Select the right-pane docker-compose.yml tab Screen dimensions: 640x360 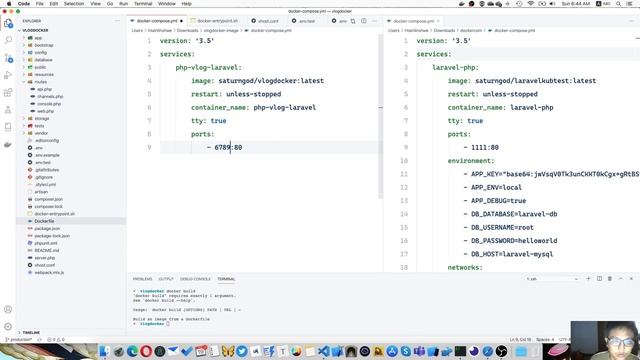point(413,21)
